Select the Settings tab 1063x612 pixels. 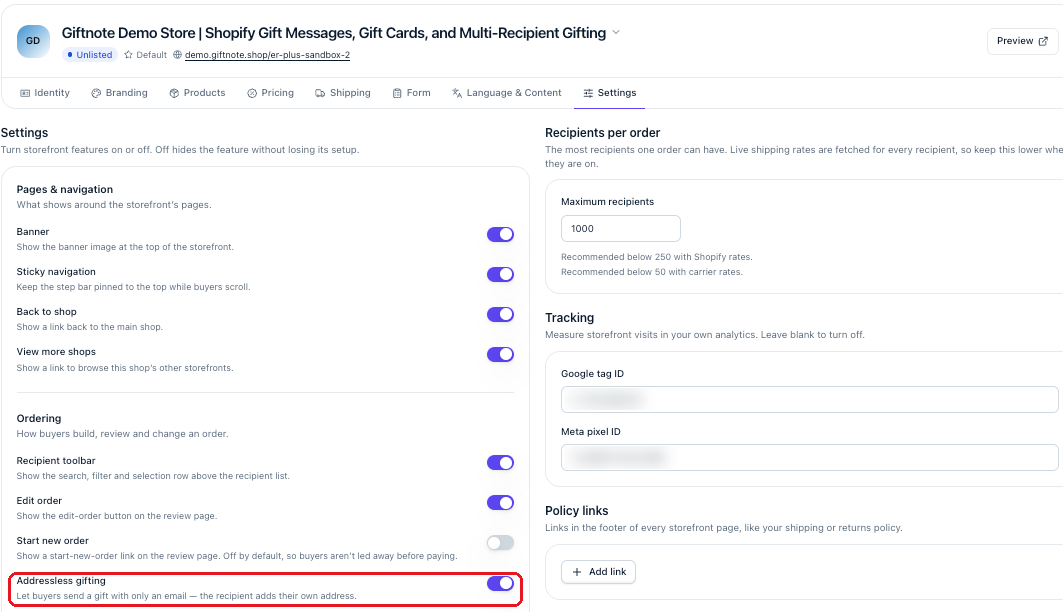609,93
